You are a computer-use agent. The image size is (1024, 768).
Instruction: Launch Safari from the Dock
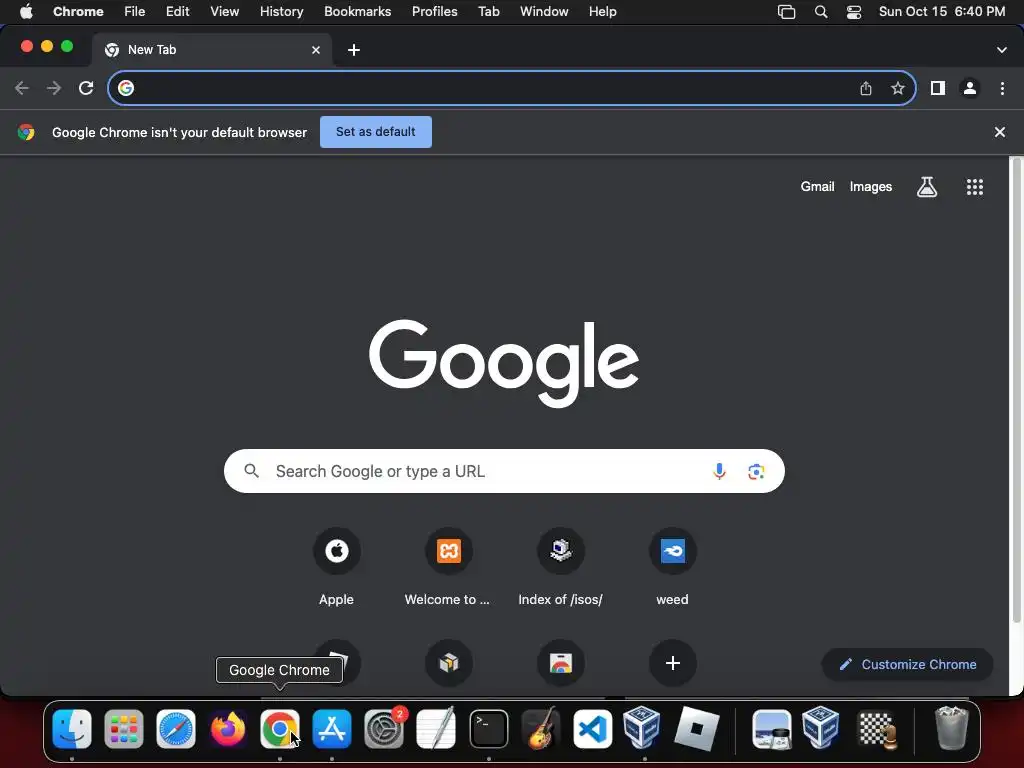(x=176, y=728)
